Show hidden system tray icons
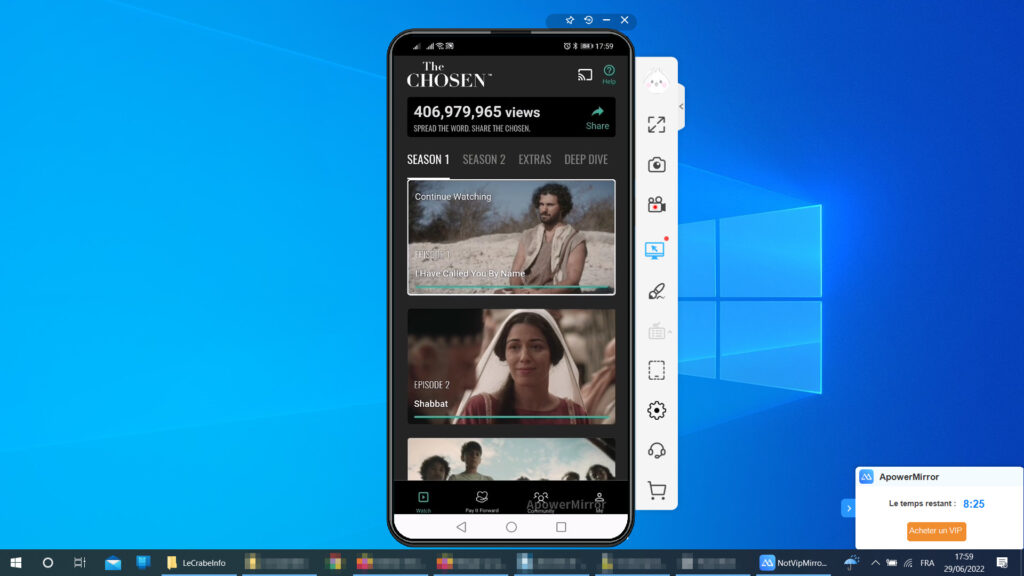The height and width of the screenshot is (576, 1024). click(875, 562)
